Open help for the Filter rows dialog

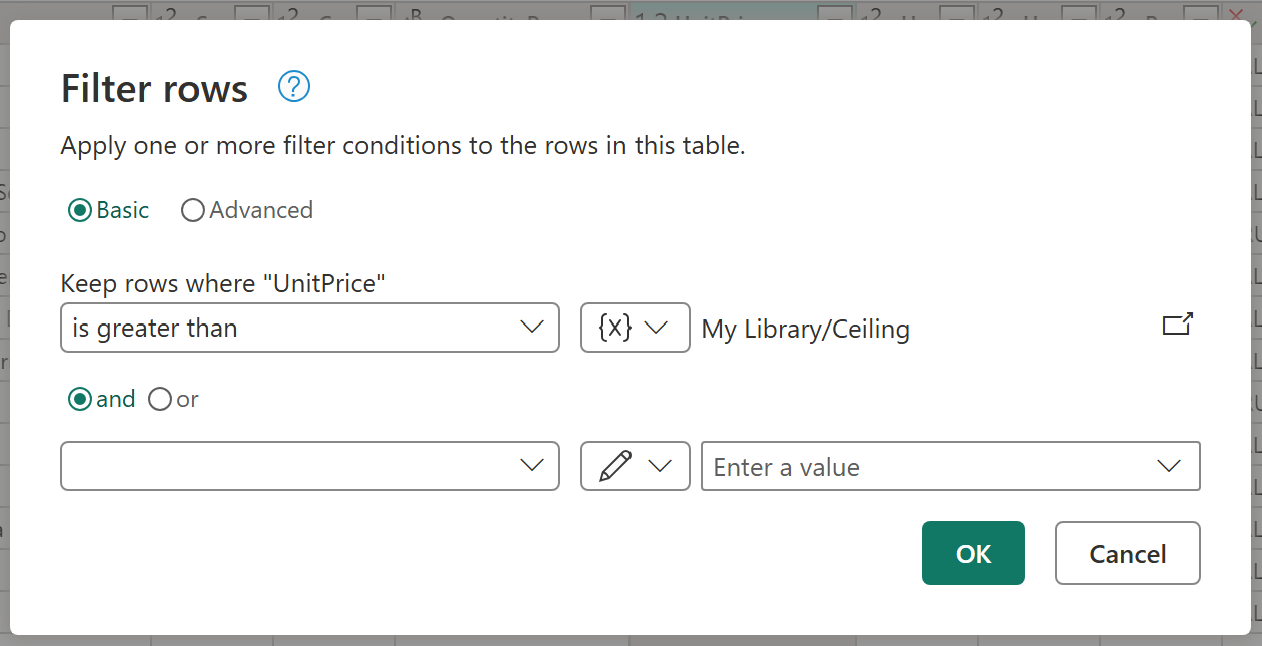click(293, 87)
